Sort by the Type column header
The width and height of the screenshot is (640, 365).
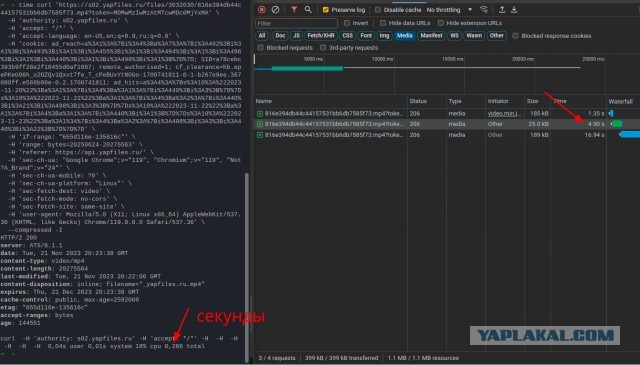(x=465, y=101)
